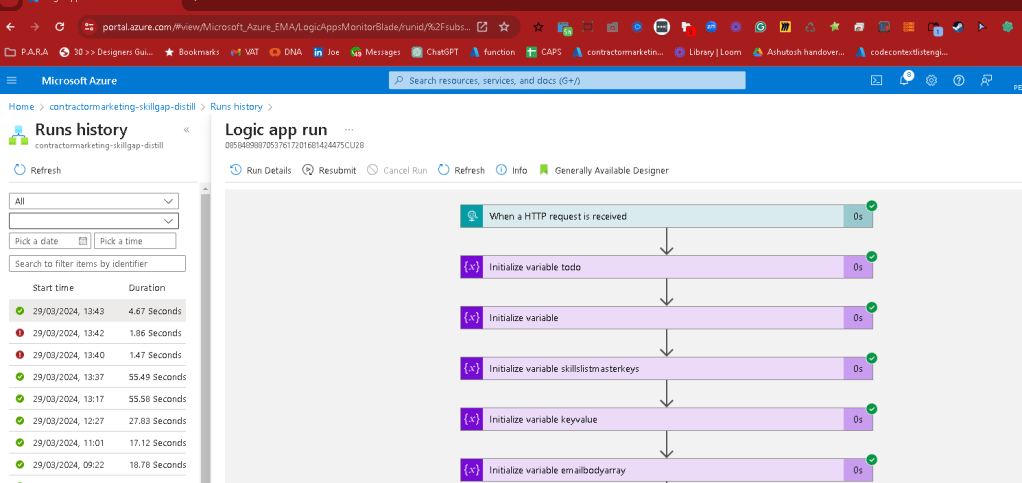Open Initialize variable emailbodyarray step
This screenshot has height=483, width=1022.
(666, 470)
